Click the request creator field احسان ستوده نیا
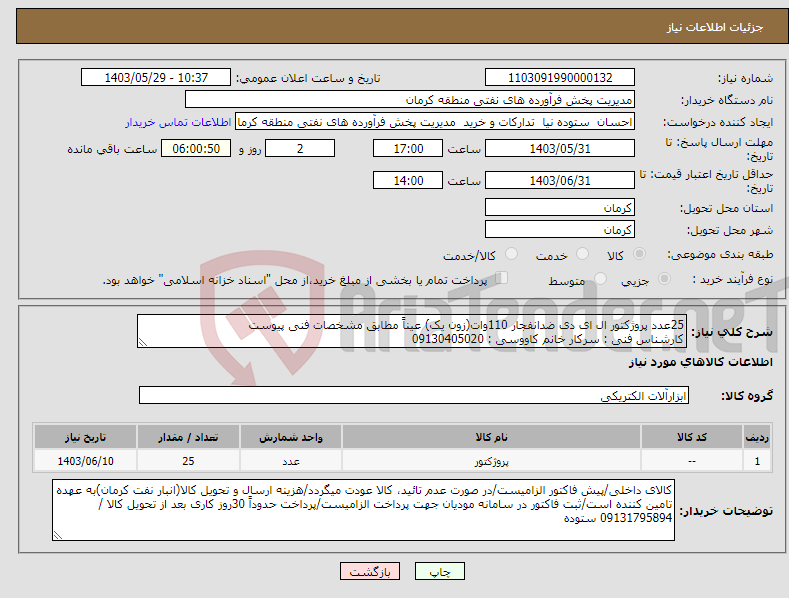789x598 pixels. click(x=435, y=122)
